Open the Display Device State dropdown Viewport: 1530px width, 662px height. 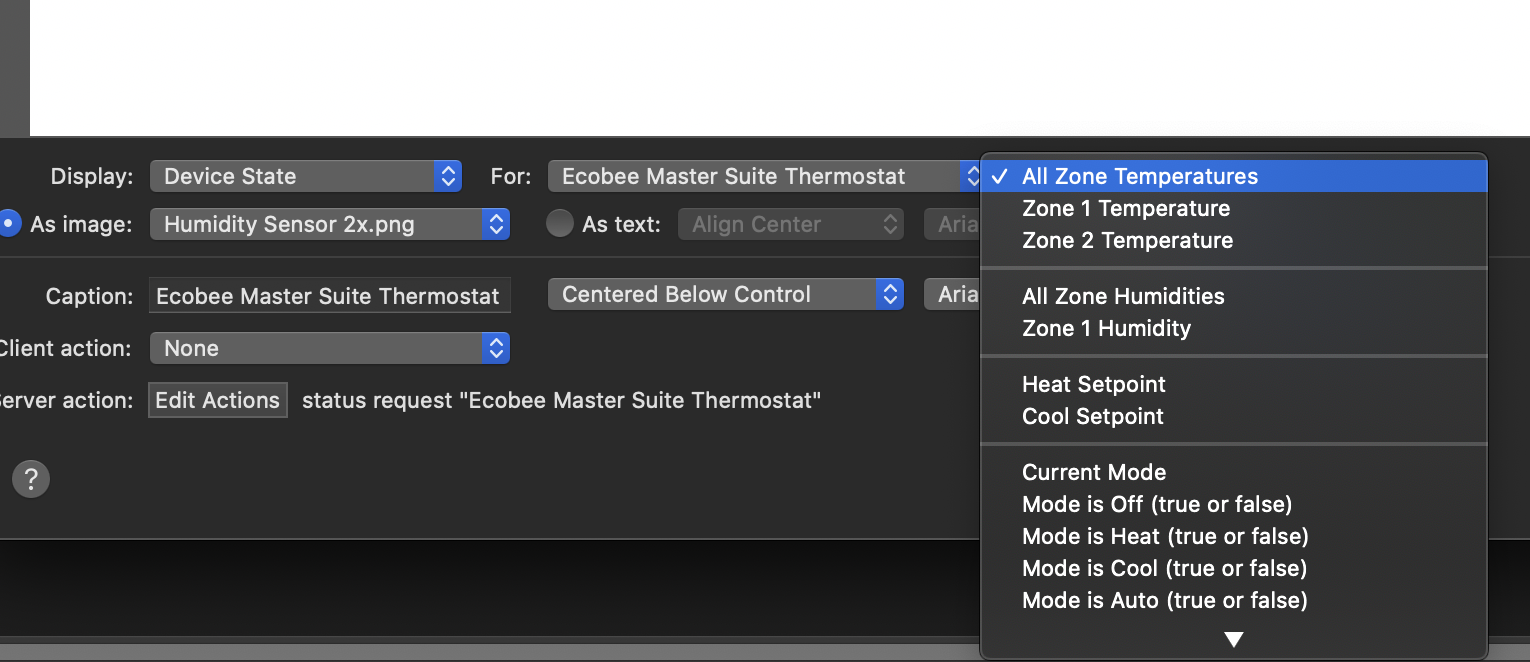pyautogui.click(x=306, y=176)
